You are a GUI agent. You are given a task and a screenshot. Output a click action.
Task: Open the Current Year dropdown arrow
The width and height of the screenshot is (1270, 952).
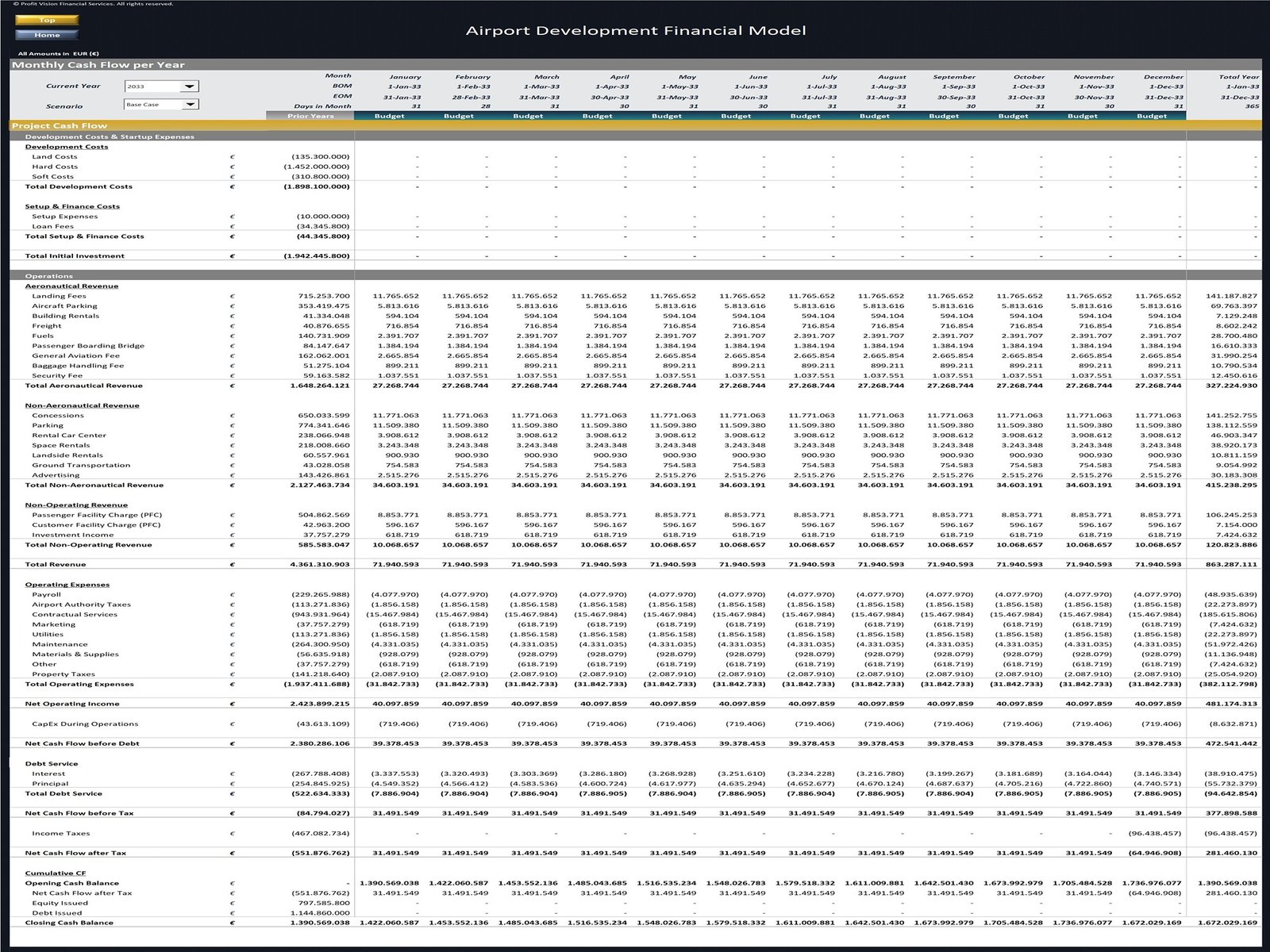[x=190, y=86]
